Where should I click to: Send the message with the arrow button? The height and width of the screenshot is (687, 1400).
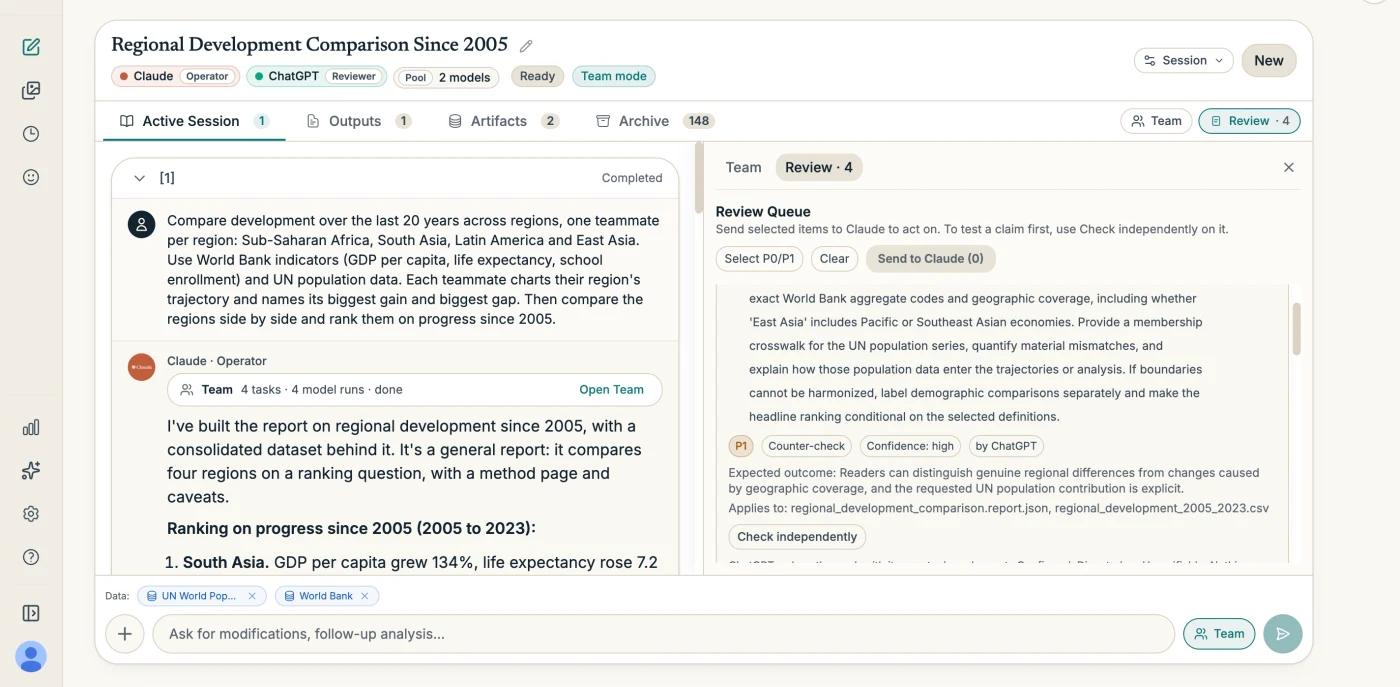(x=1283, y=634)
